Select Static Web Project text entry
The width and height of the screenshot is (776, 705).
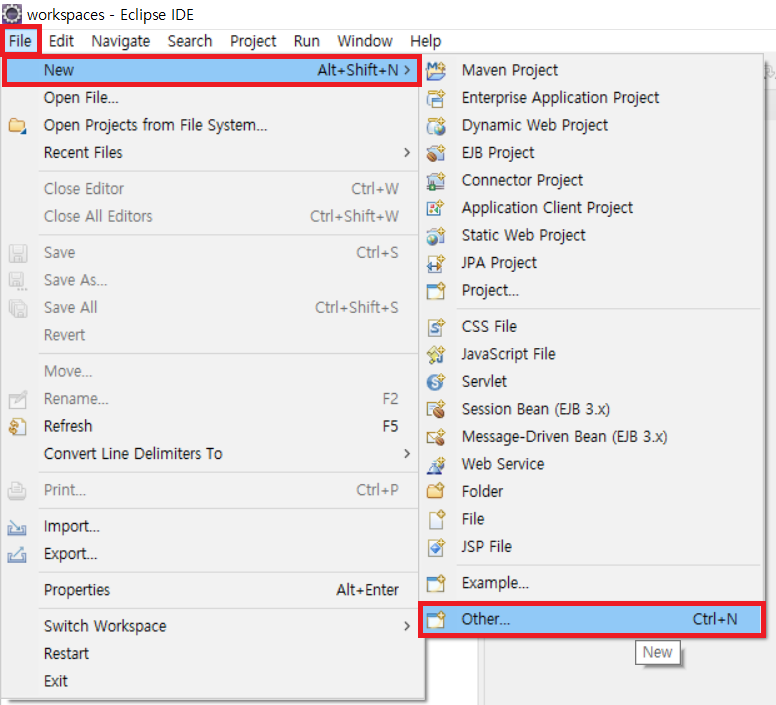click(524, 235)
